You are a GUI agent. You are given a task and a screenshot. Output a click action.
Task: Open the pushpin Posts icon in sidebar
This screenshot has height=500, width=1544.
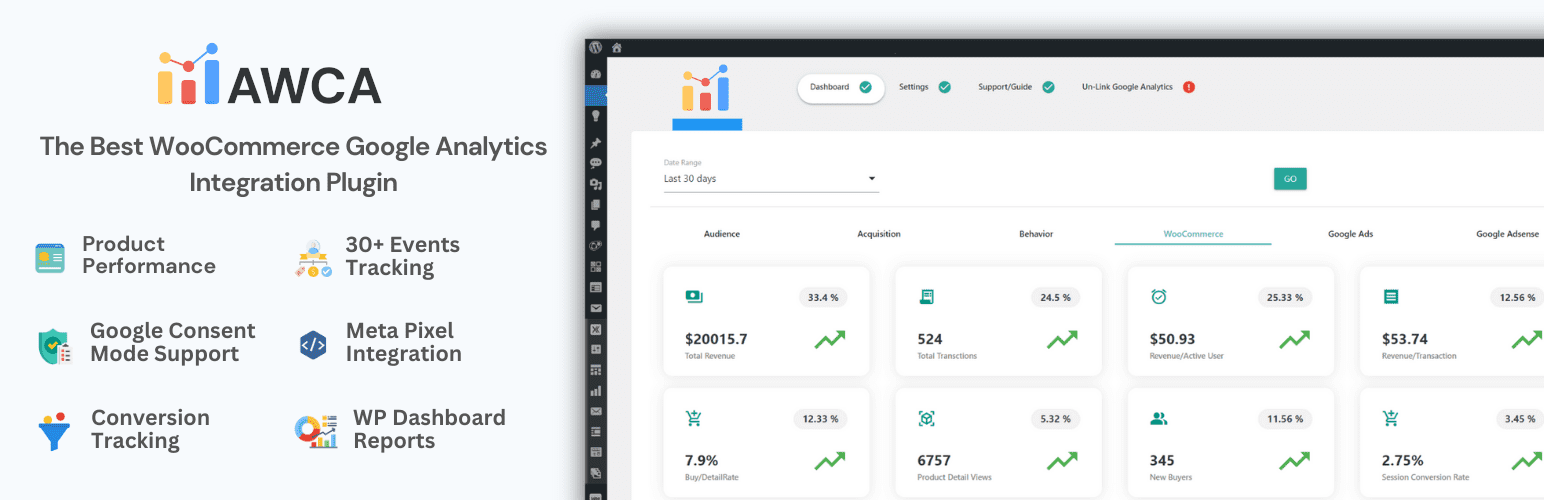pyautogui.click(x=596, y=143)
